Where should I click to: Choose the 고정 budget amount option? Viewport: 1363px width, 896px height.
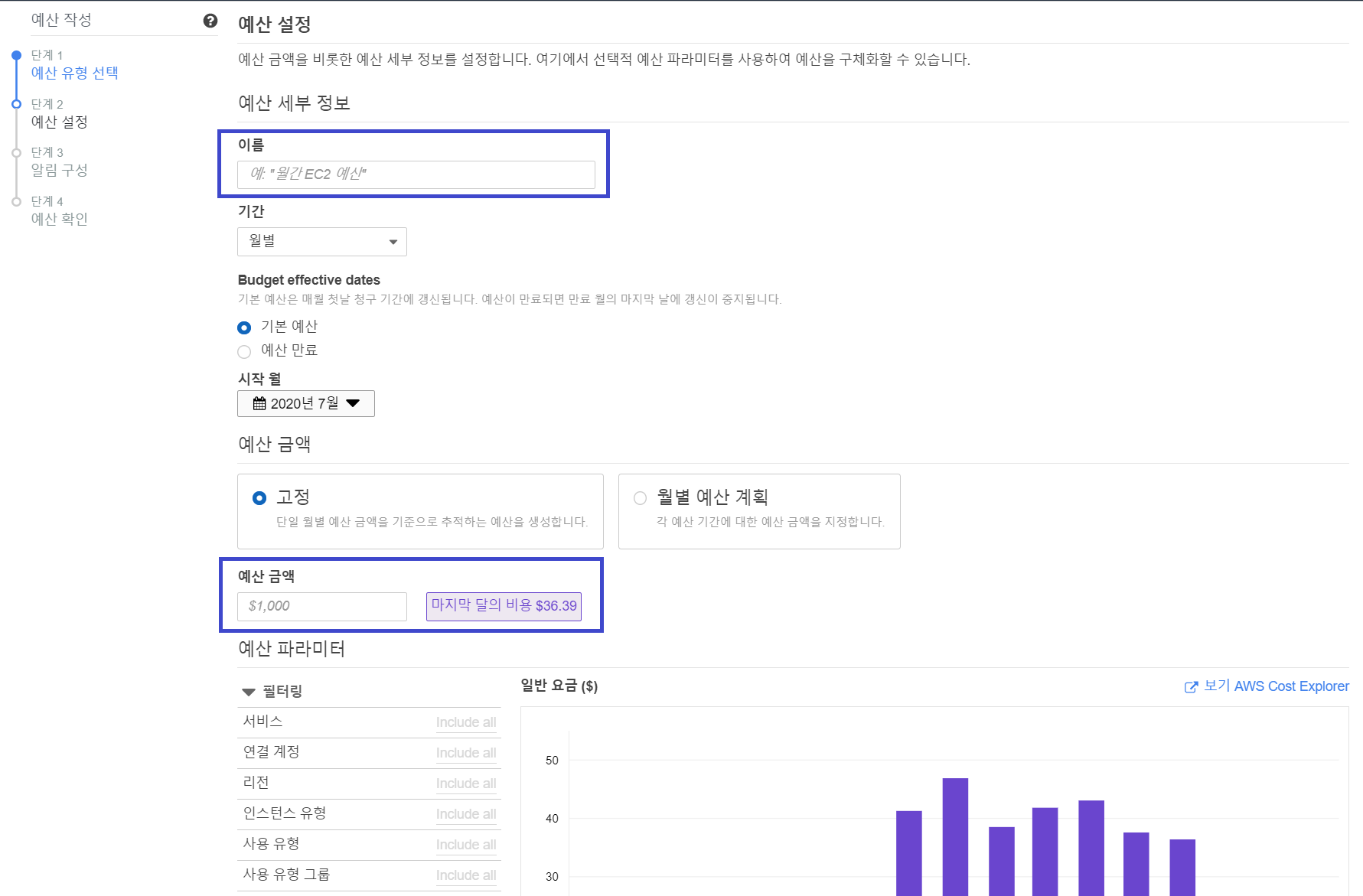259,498
